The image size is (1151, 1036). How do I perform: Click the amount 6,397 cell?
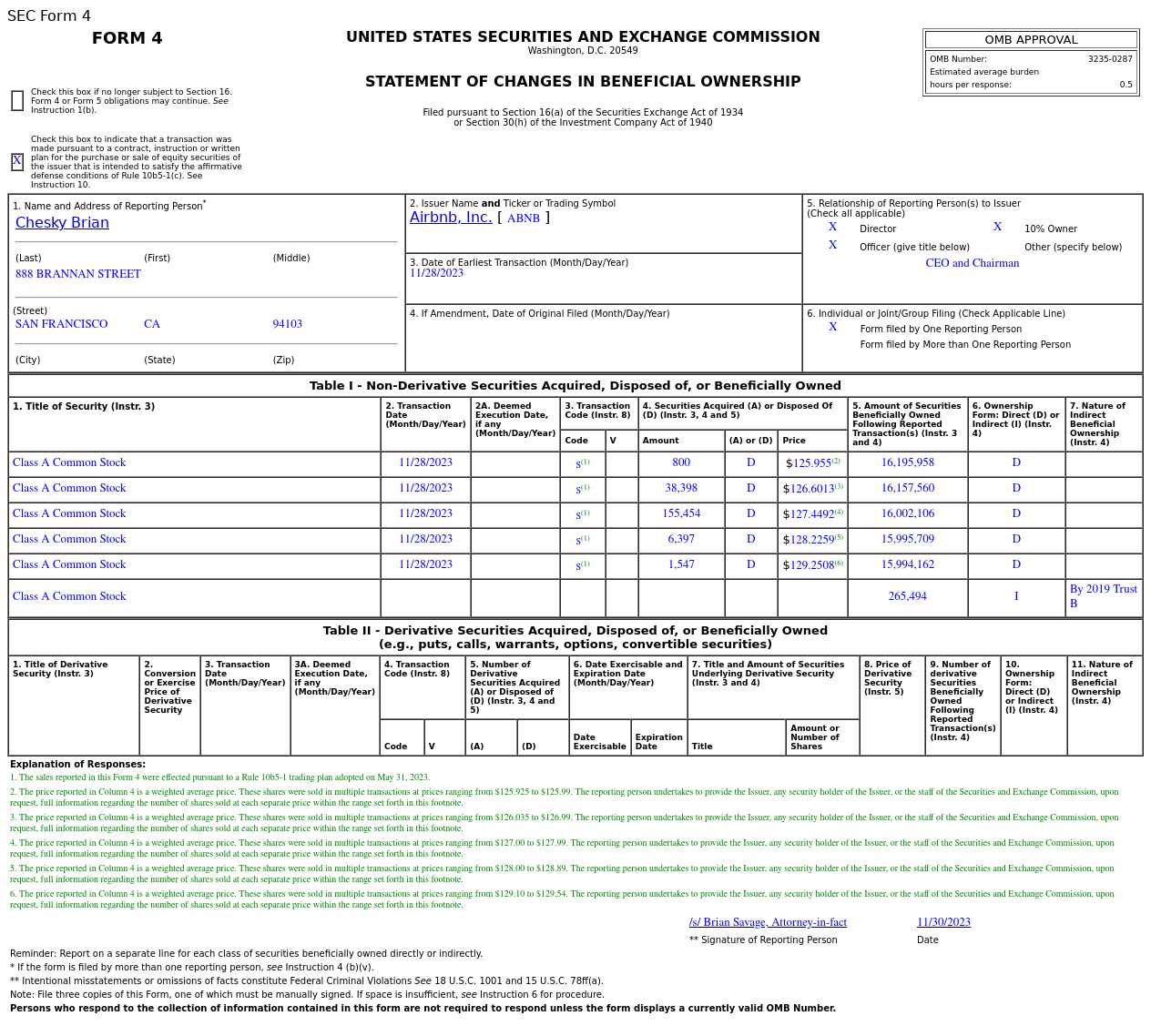[681, 539]
